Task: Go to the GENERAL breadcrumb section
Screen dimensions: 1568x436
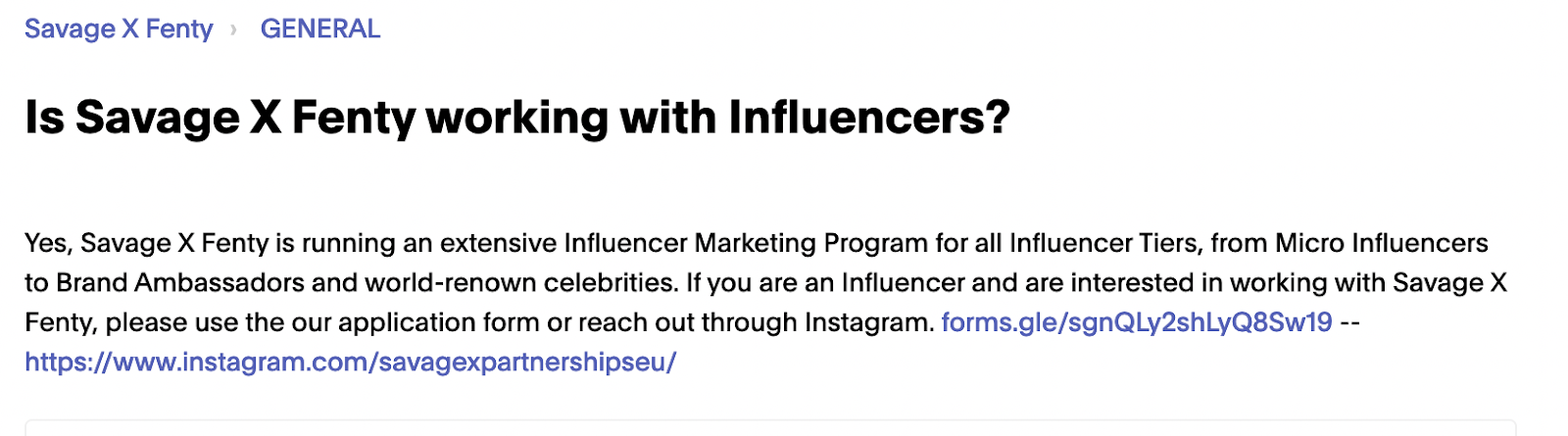Action: click(x=319, y=29)
